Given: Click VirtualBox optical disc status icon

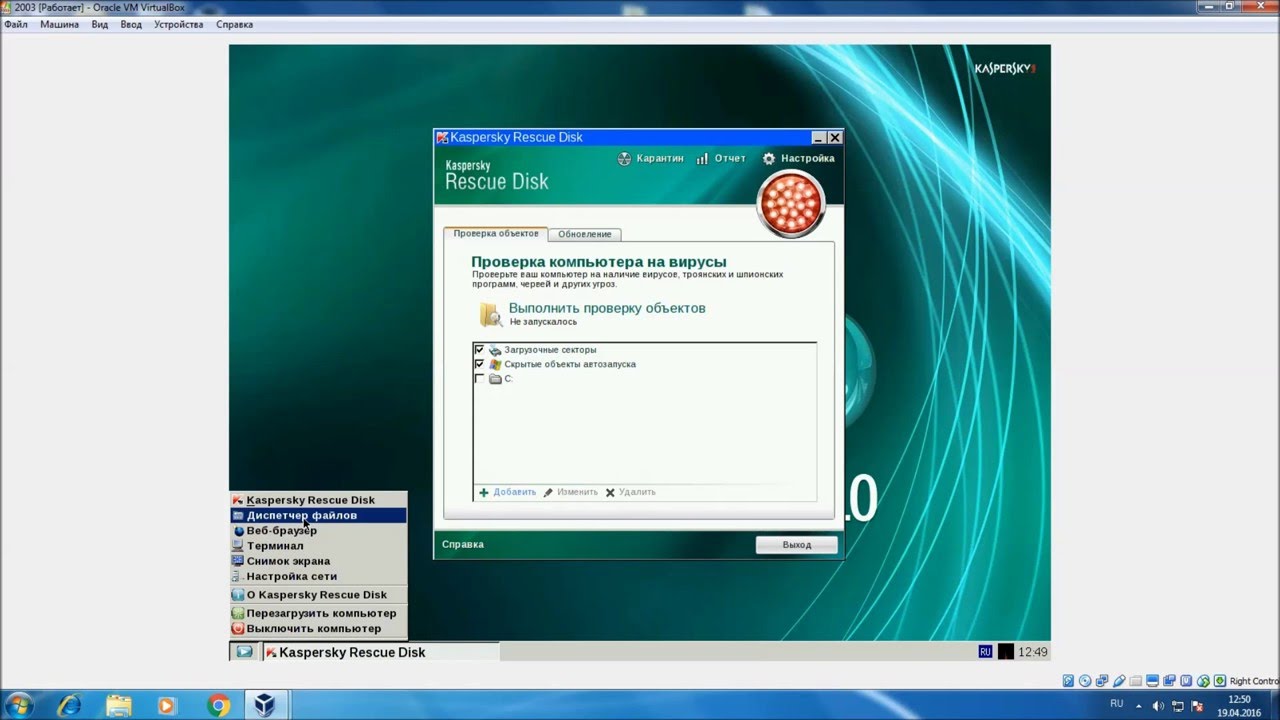Looking at the screenshot, I should point(1085,681).
